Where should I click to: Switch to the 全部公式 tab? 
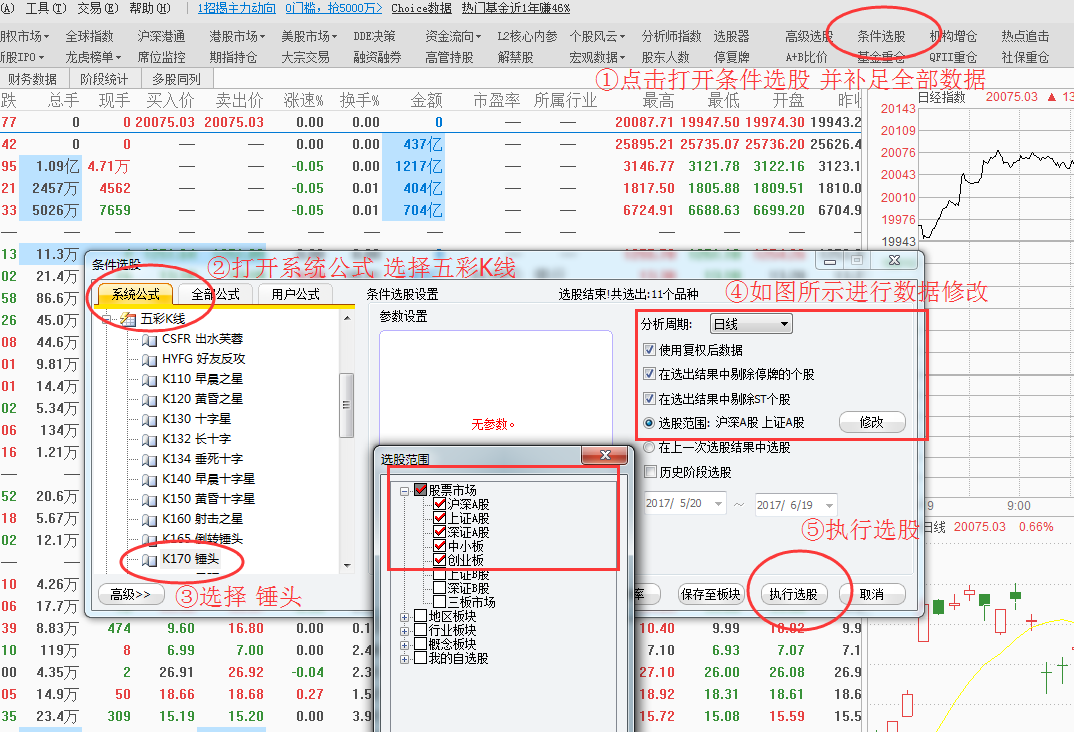tap(215, 294)
